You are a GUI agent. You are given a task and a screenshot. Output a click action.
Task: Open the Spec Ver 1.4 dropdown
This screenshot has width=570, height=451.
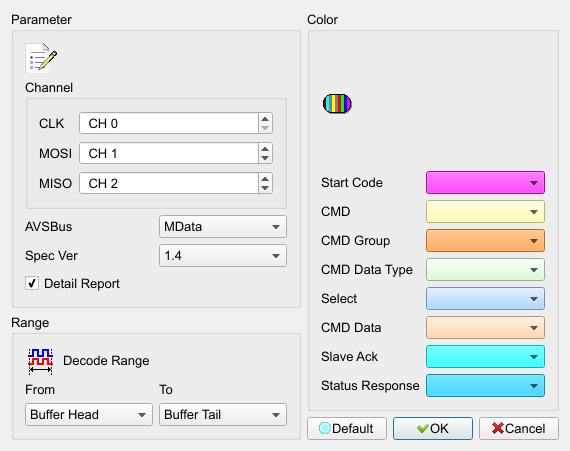(x=223, y=255)
